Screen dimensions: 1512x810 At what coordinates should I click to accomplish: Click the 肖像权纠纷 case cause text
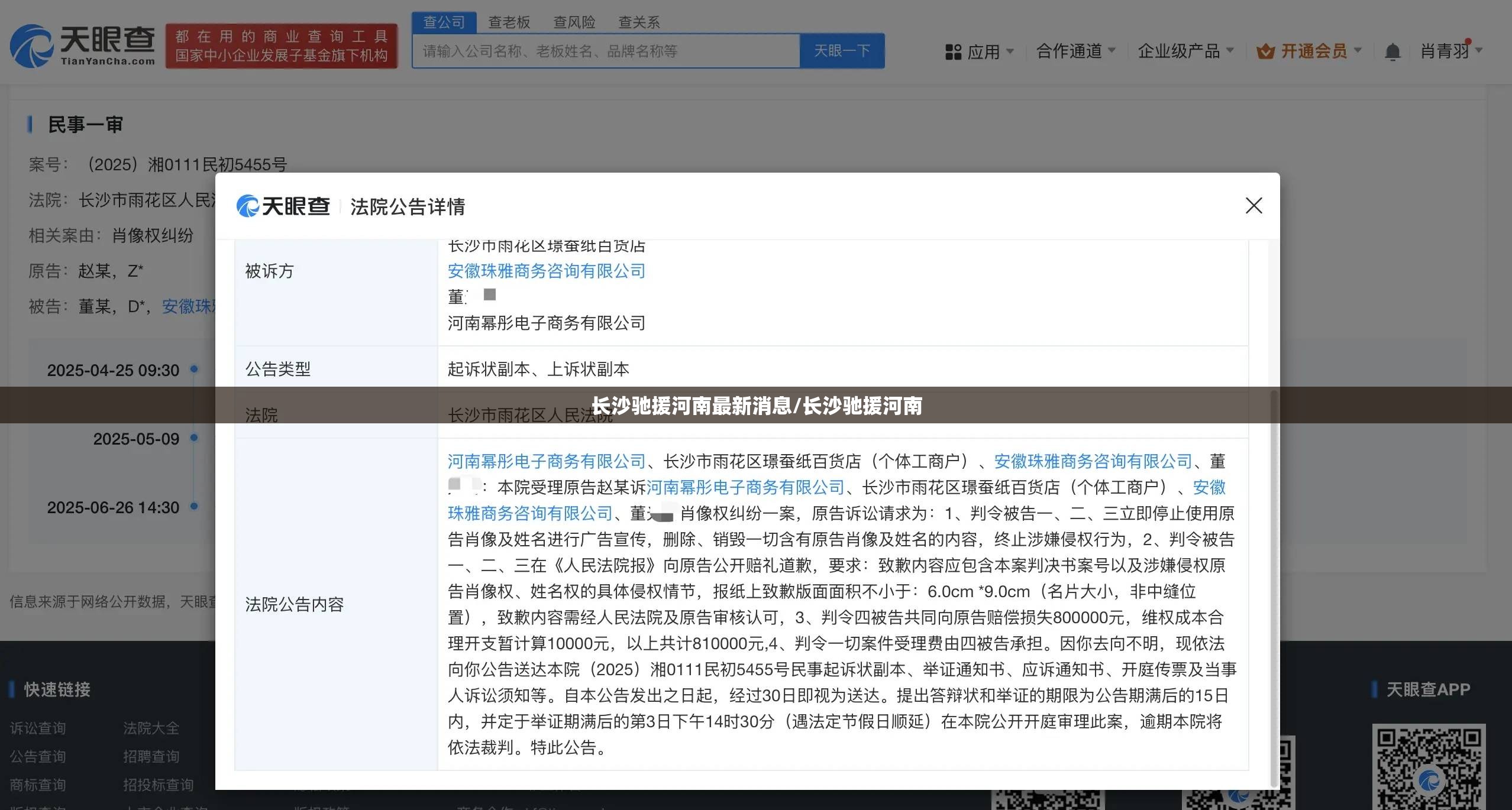[153, 235]
